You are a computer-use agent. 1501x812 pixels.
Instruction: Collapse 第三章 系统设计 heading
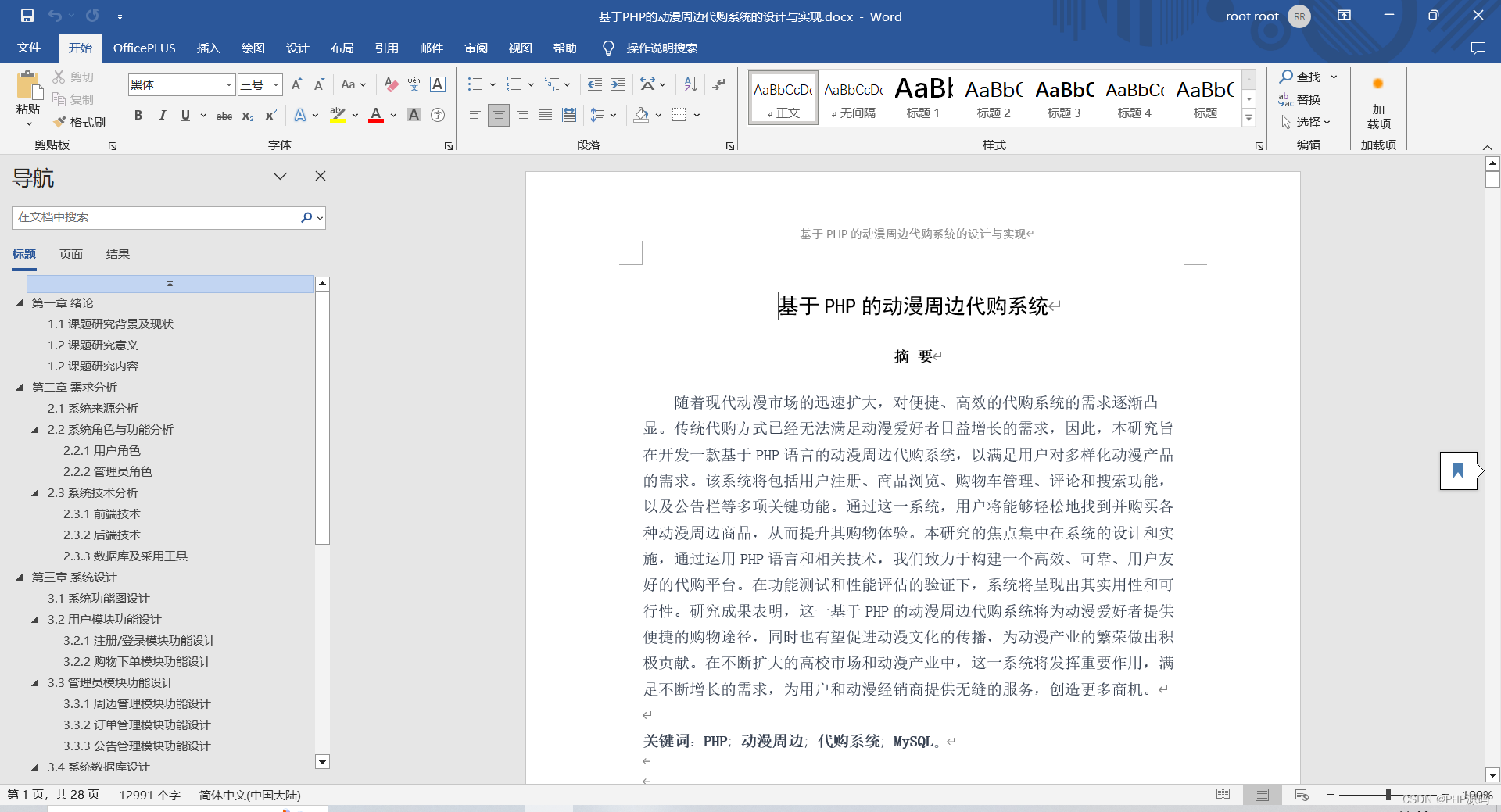tap(20, 578)
